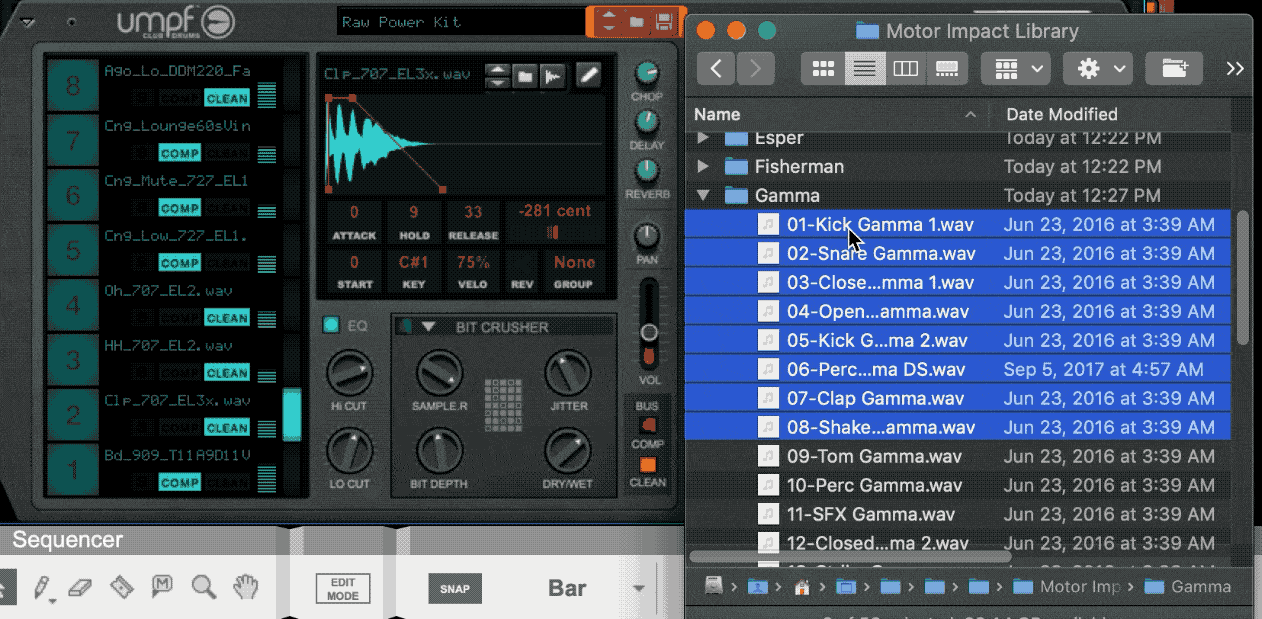Route the pad to the COMP bus
The image size is (1262, 619).
(x=648, y=426)
